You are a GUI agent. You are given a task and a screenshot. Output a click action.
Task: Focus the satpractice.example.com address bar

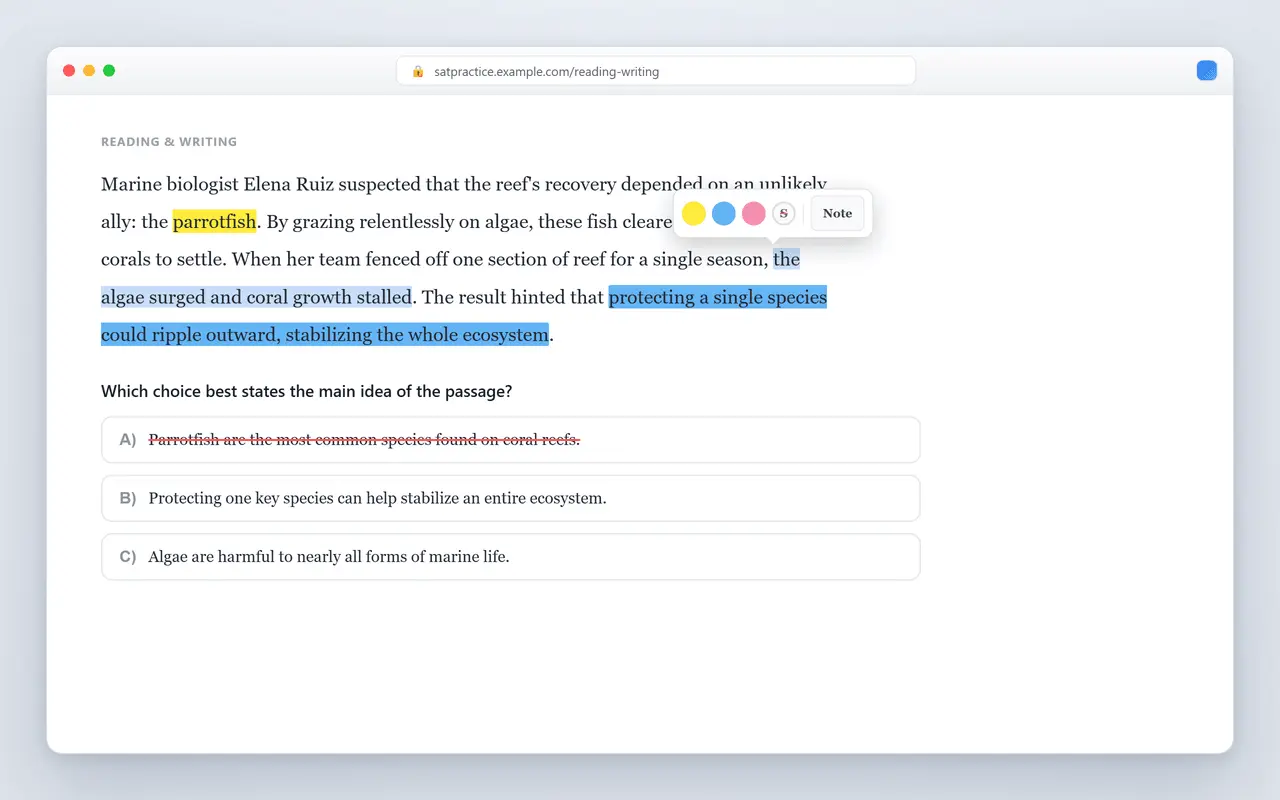pyautogui.click(x=656, y=71)
